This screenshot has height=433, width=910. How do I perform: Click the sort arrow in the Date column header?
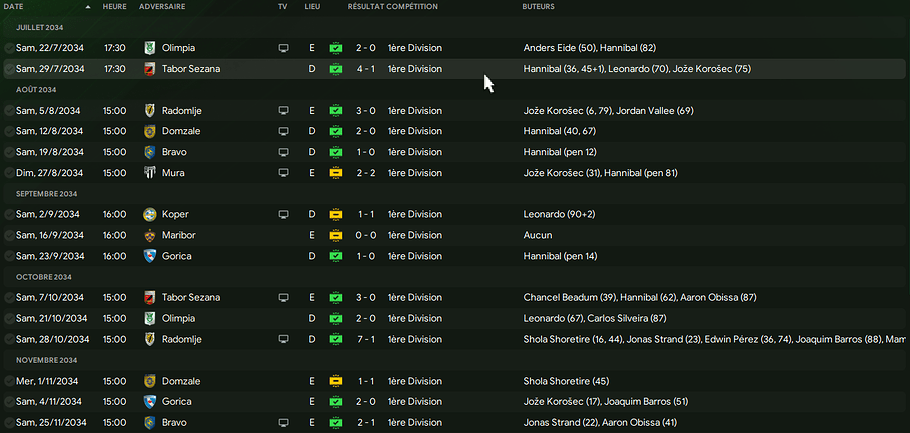click(x=88, y=7)
